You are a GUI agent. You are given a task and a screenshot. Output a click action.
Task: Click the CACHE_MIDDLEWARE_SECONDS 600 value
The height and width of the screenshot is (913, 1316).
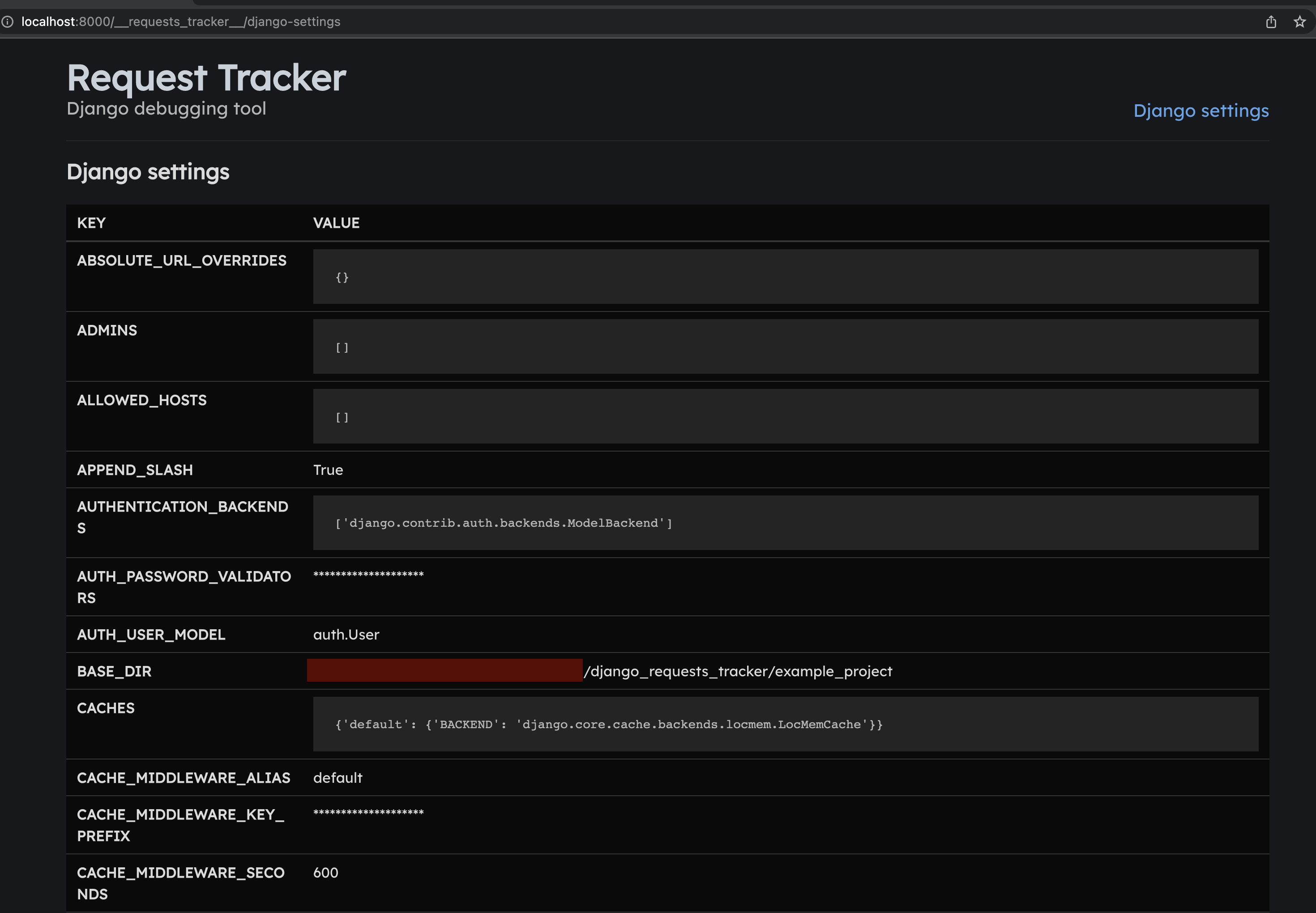coord(325,872)
